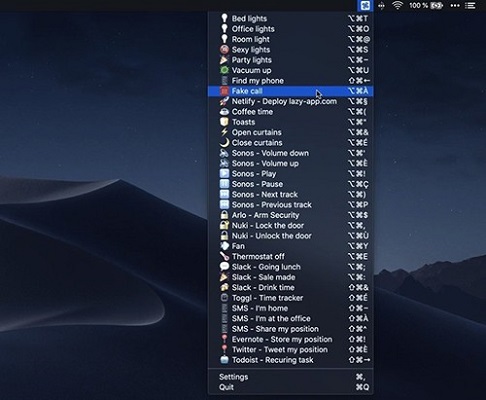Click the moon icon beside Close curtains
The height and width of the screenshot is (400, 486).
224,142
